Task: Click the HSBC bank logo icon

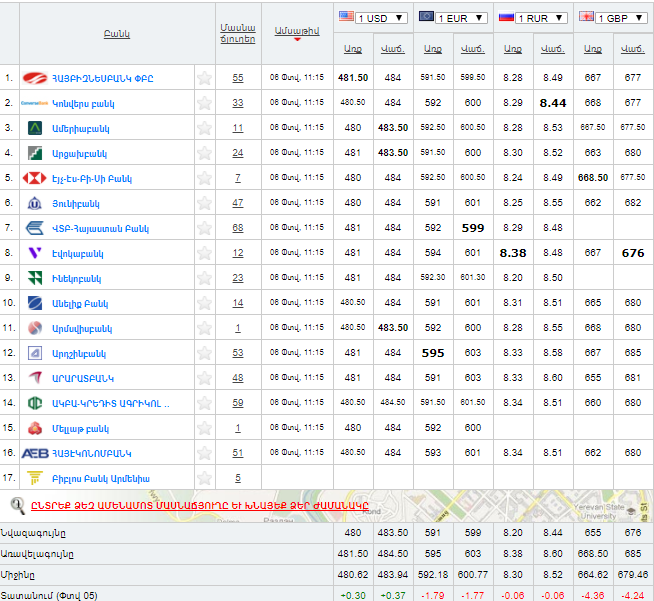Action: coord(34,178)
